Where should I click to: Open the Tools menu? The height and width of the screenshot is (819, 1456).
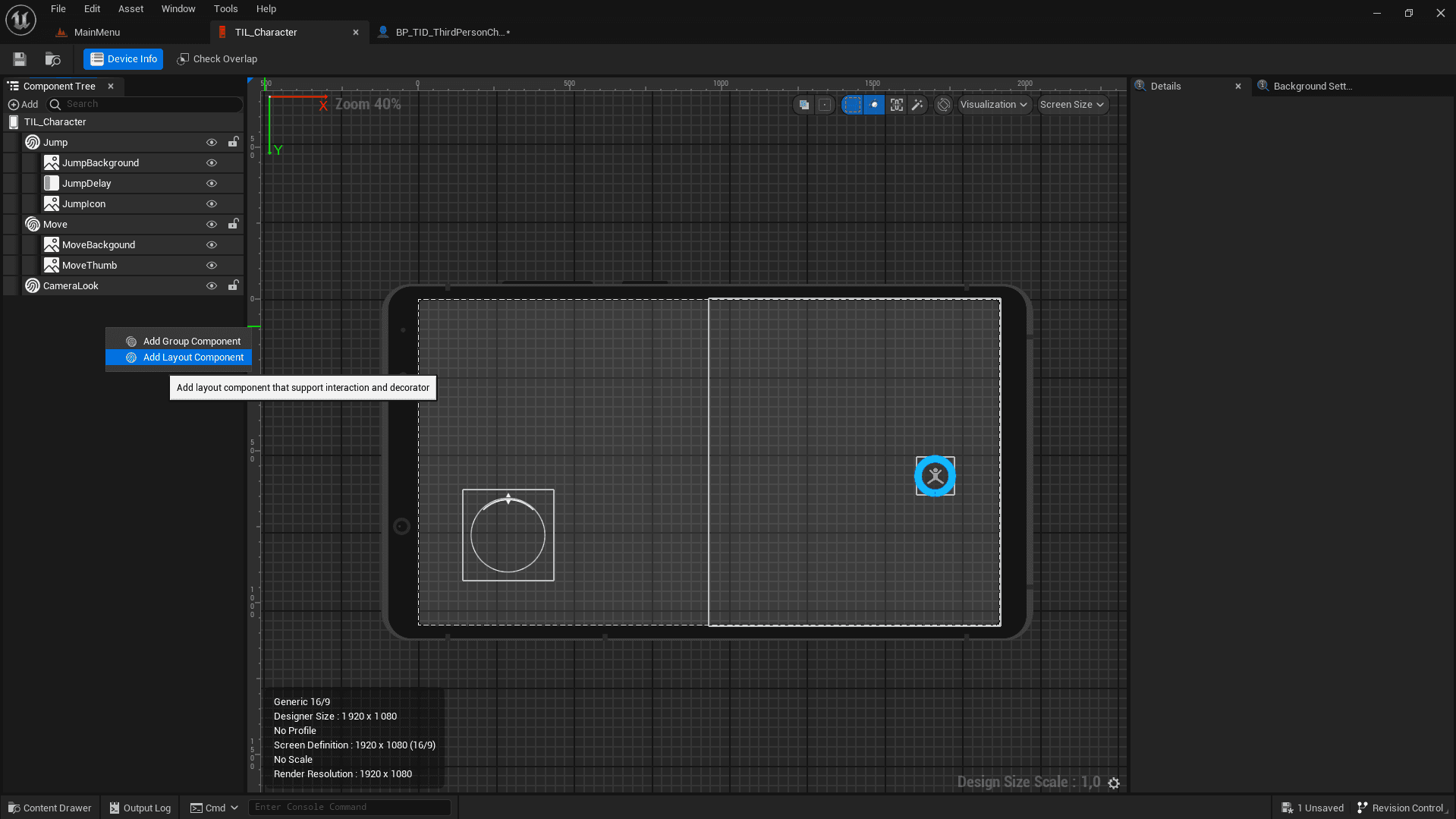coord(225,9)
